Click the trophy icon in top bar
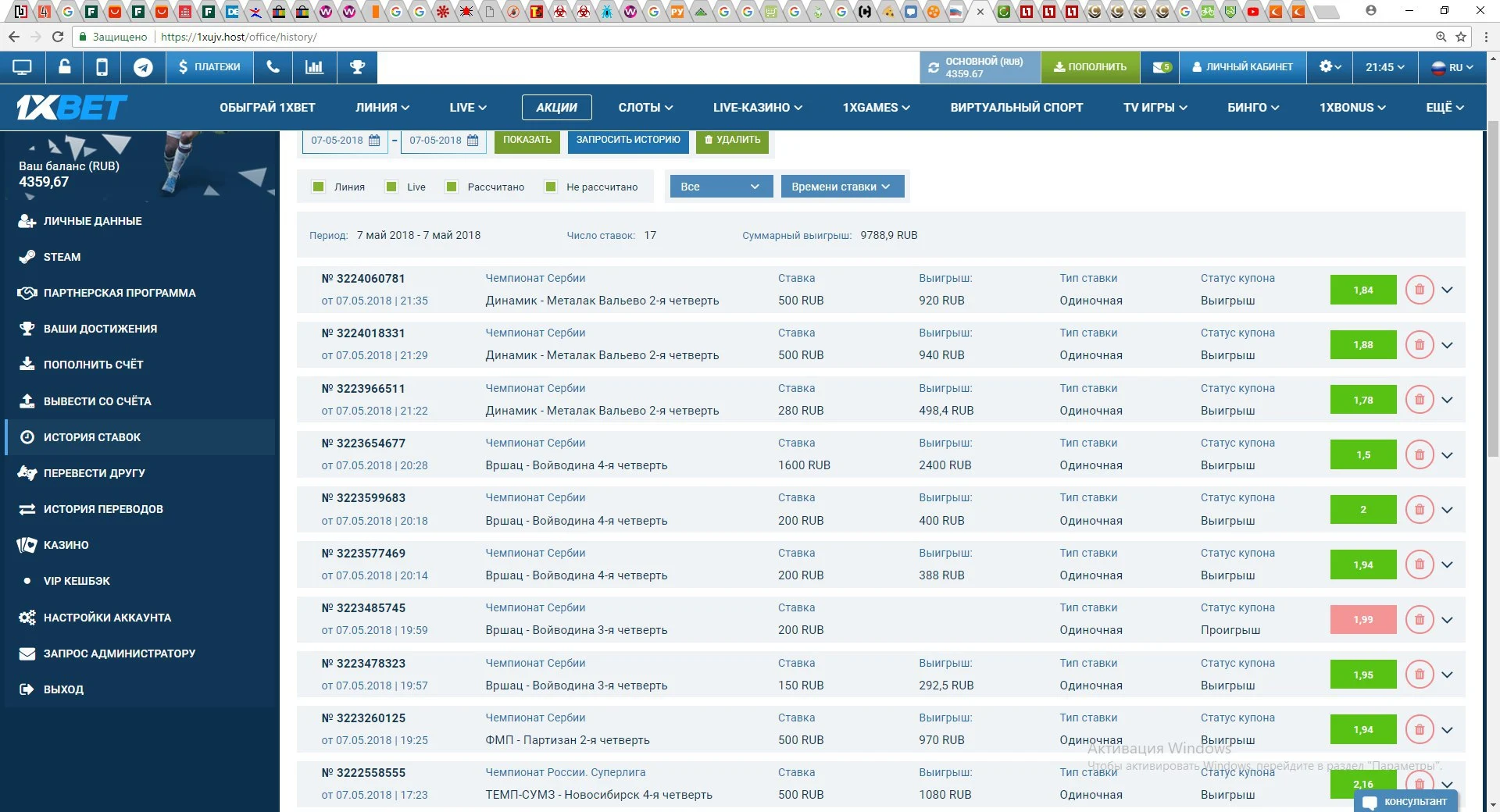 click(357, 67)
